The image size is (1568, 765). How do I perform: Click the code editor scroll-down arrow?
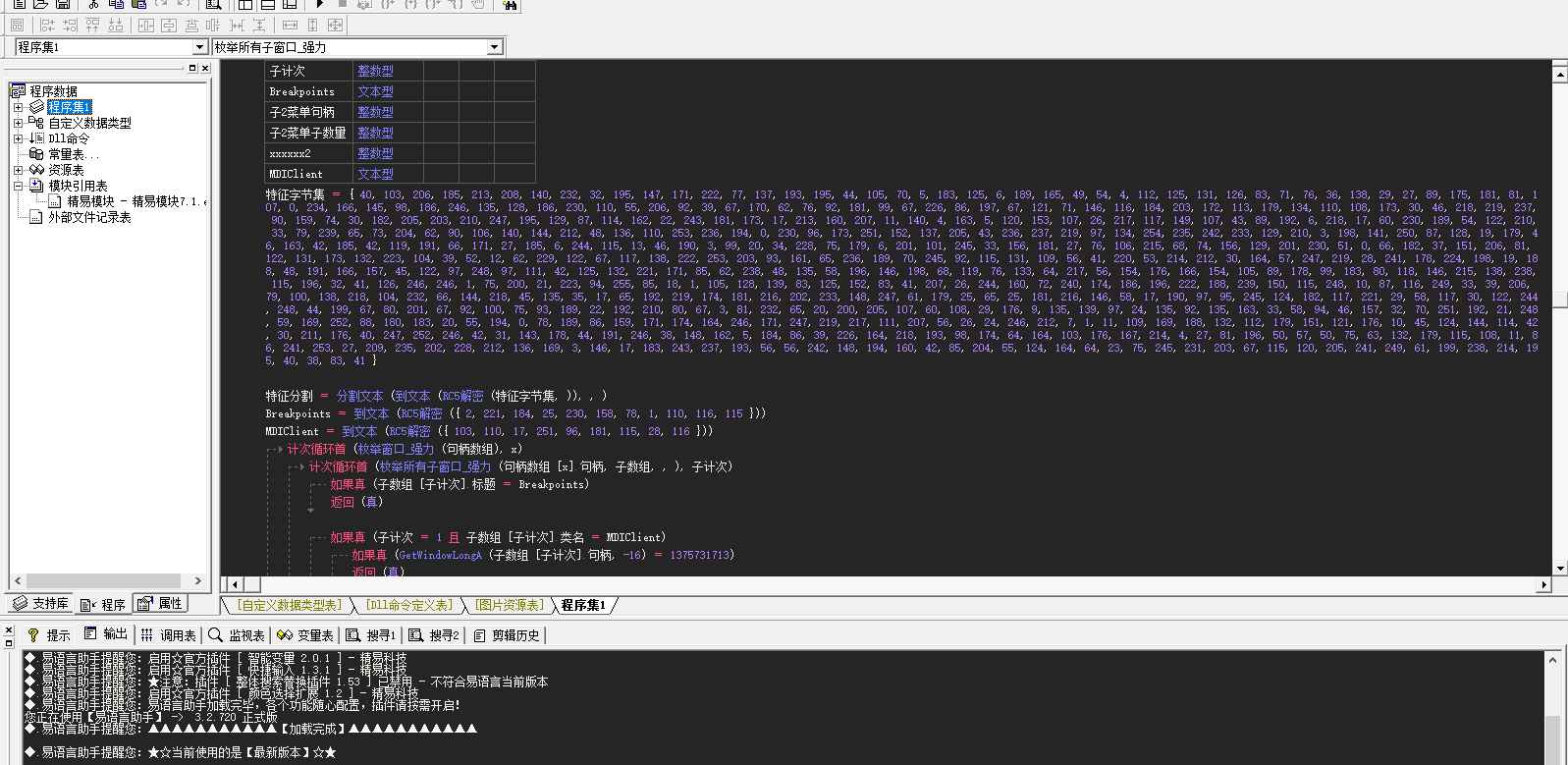(x=1559, y=569)
